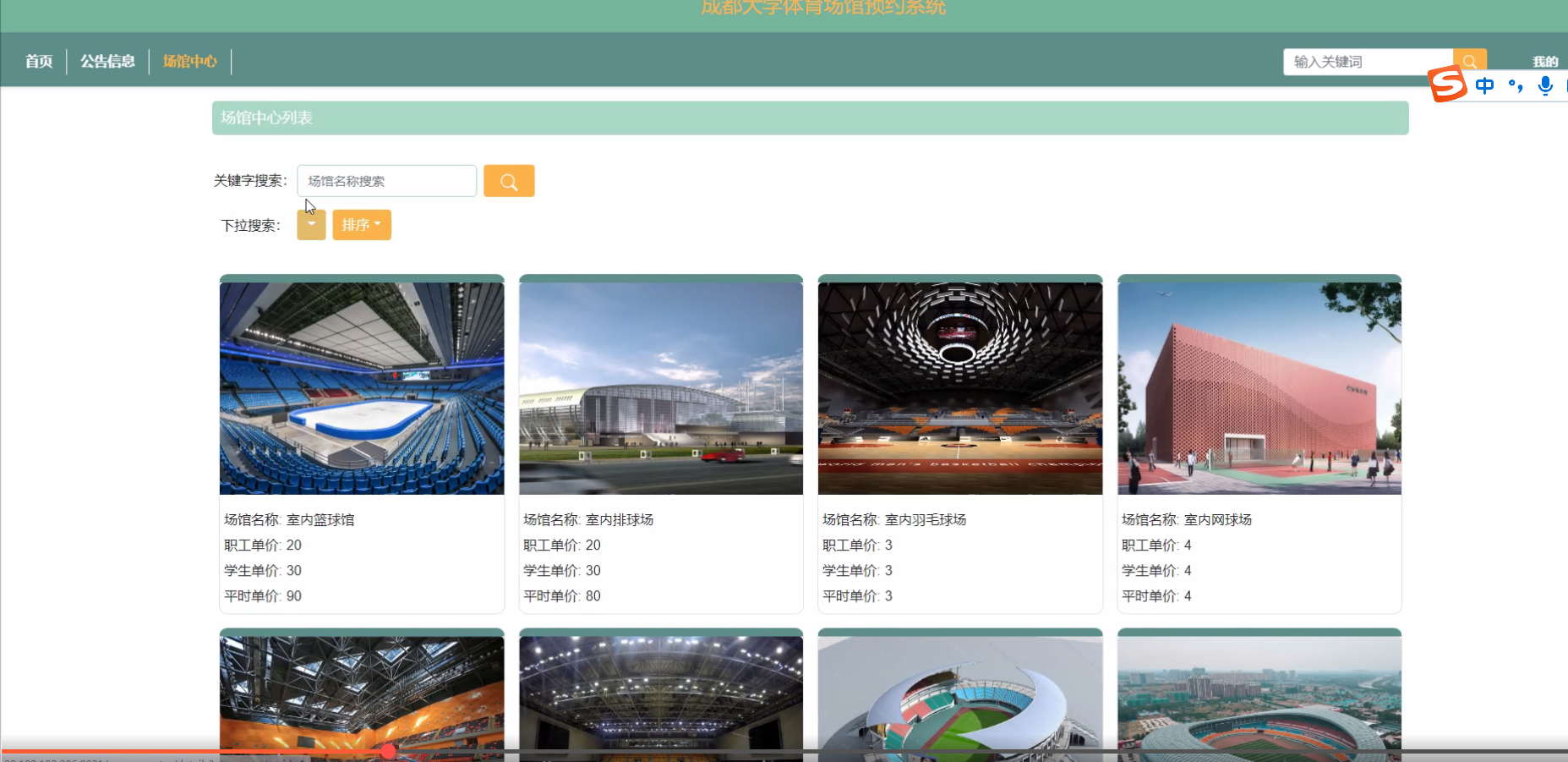Click the 成都大学体育场馆预约系统 title
This screenshot has width=1568, height=762.
point(823,8)
